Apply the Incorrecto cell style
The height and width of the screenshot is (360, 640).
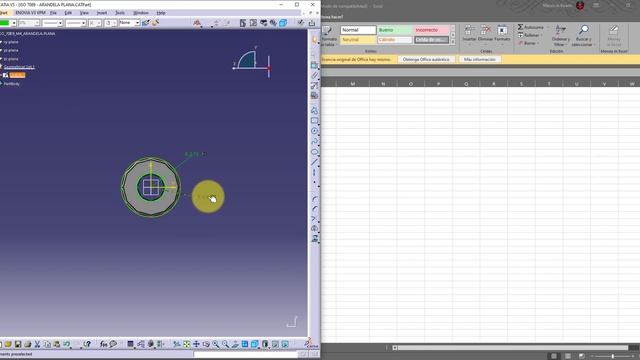coord(431,30)
